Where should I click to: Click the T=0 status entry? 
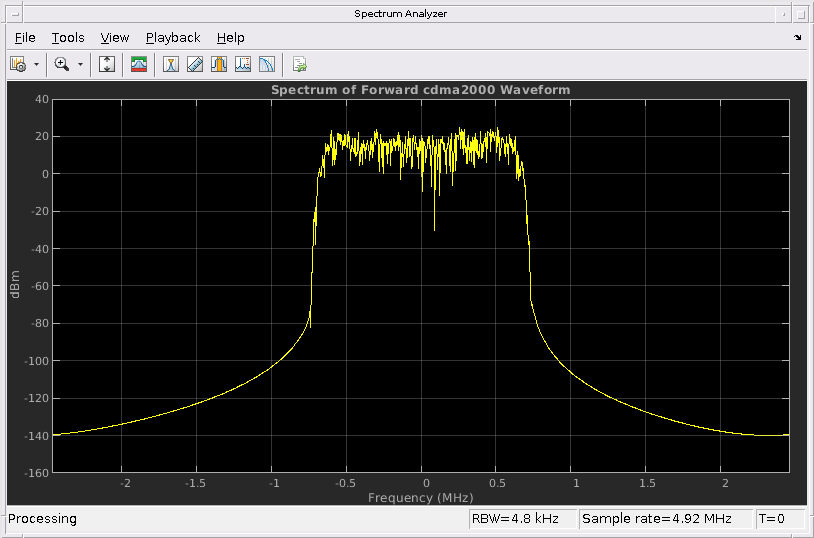pos(780,518)
